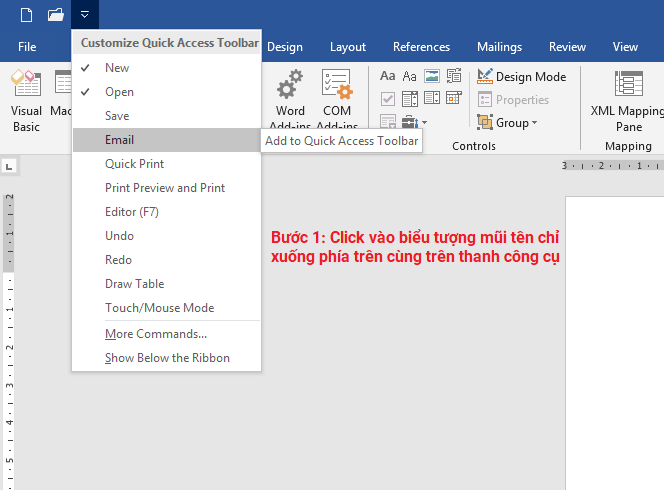This screenshot has height=490, width=664.
Task: Select Draw Table menu entry
Action: pos(166,284)
